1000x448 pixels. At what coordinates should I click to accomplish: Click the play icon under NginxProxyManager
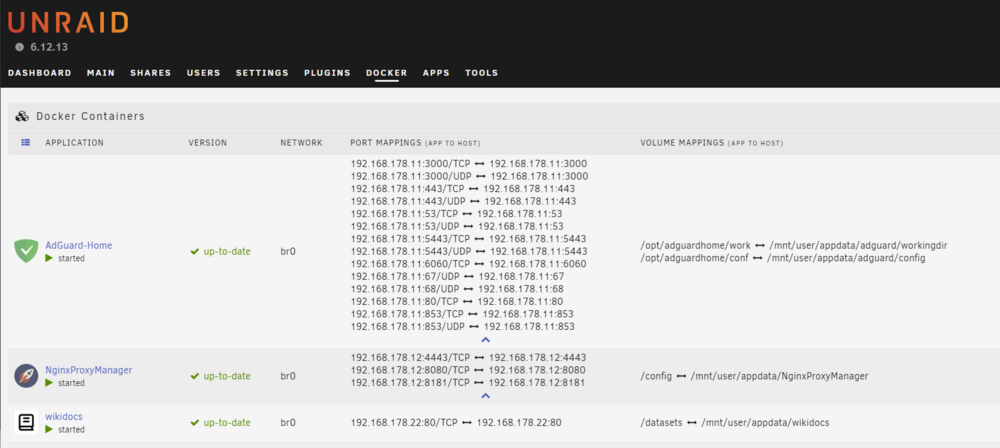[49, 383]
